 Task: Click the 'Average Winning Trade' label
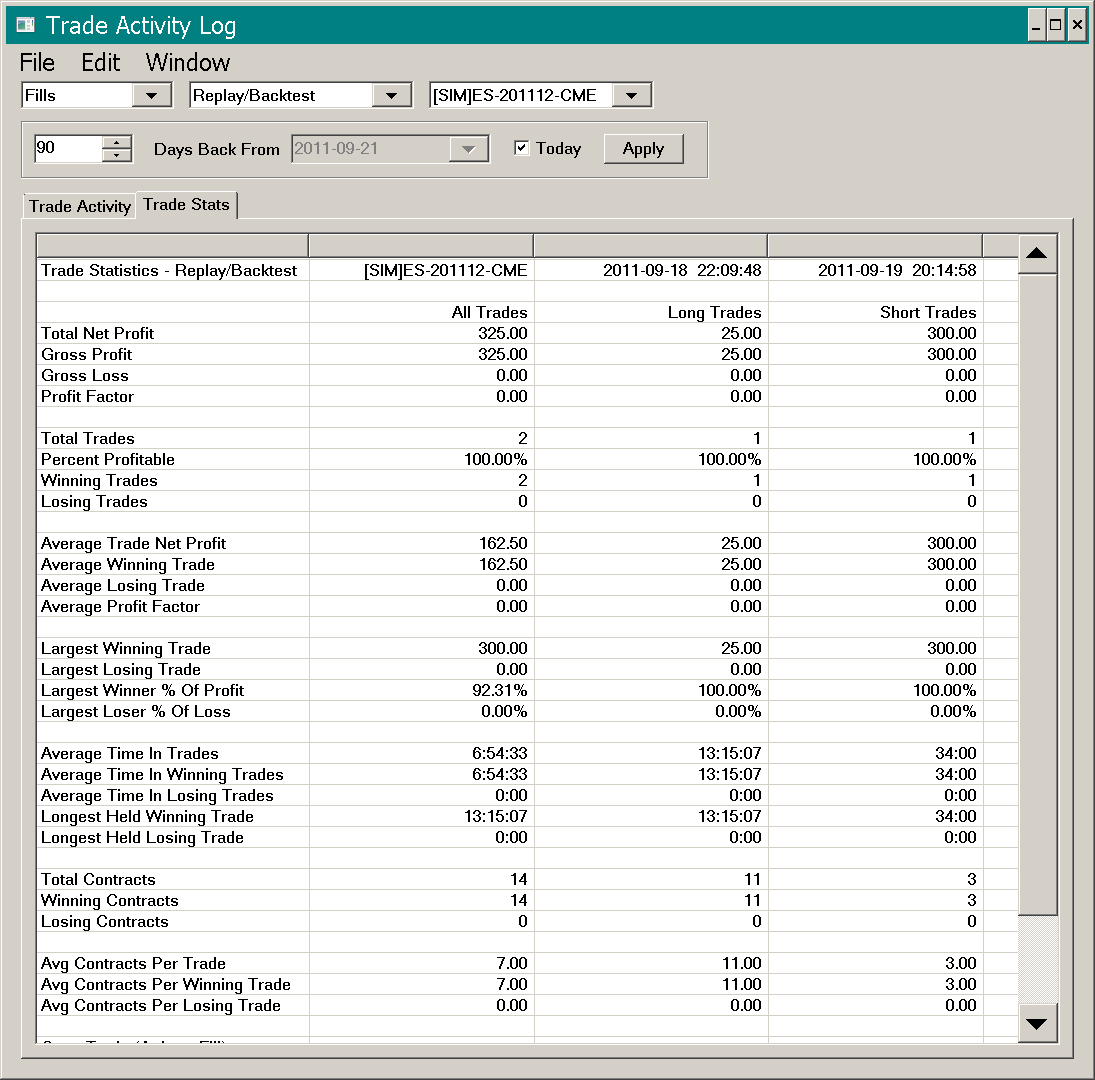coord(128,564)
